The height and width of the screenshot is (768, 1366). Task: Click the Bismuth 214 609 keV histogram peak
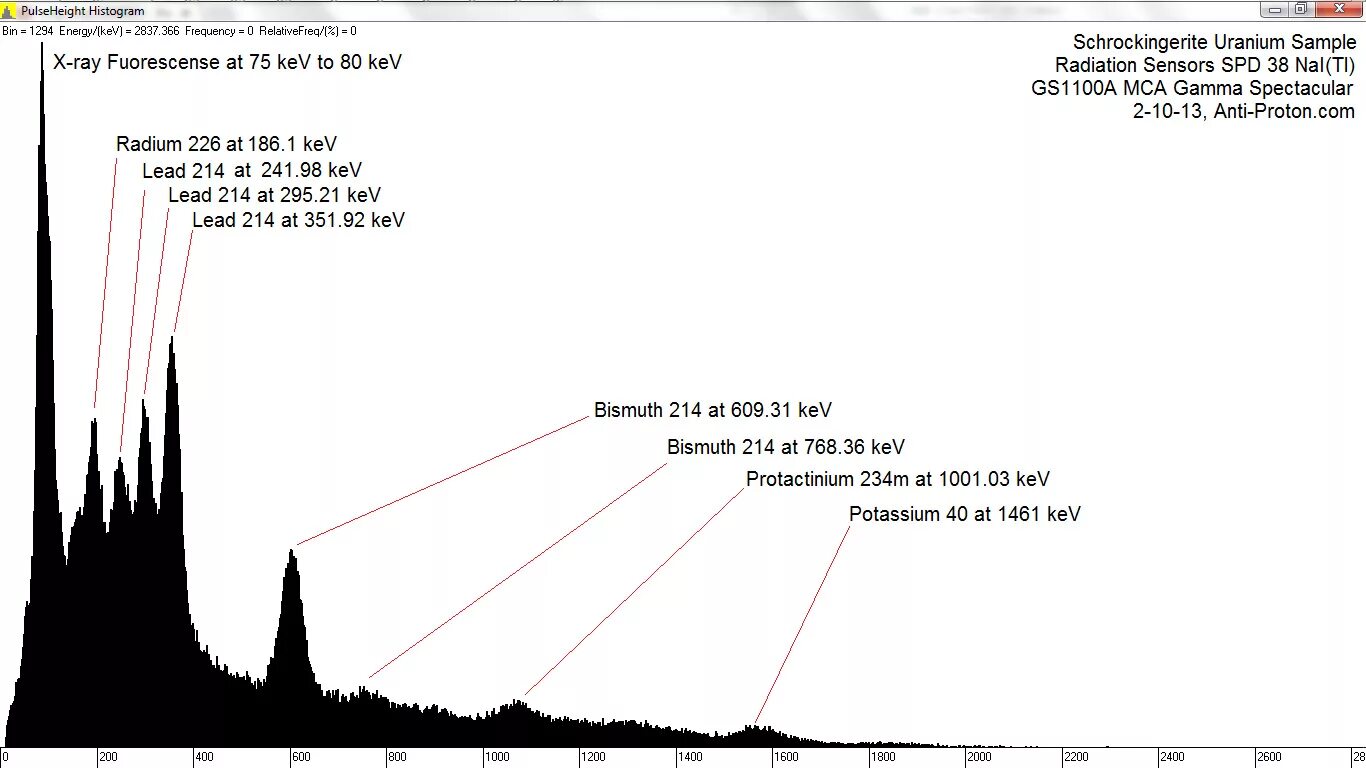(x=292, y=650)
